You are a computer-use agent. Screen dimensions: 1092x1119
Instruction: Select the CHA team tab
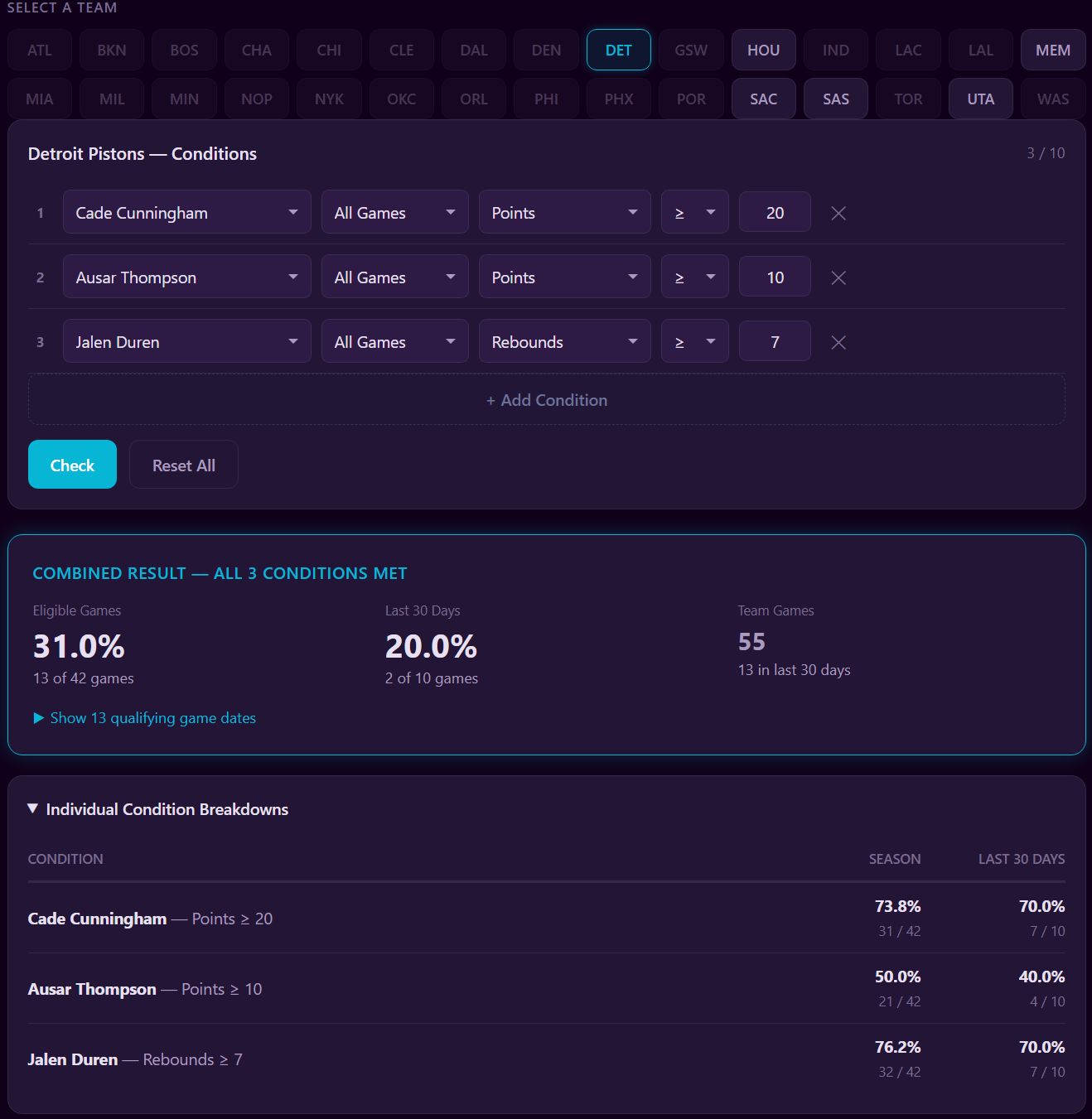(x=257, y=51)
